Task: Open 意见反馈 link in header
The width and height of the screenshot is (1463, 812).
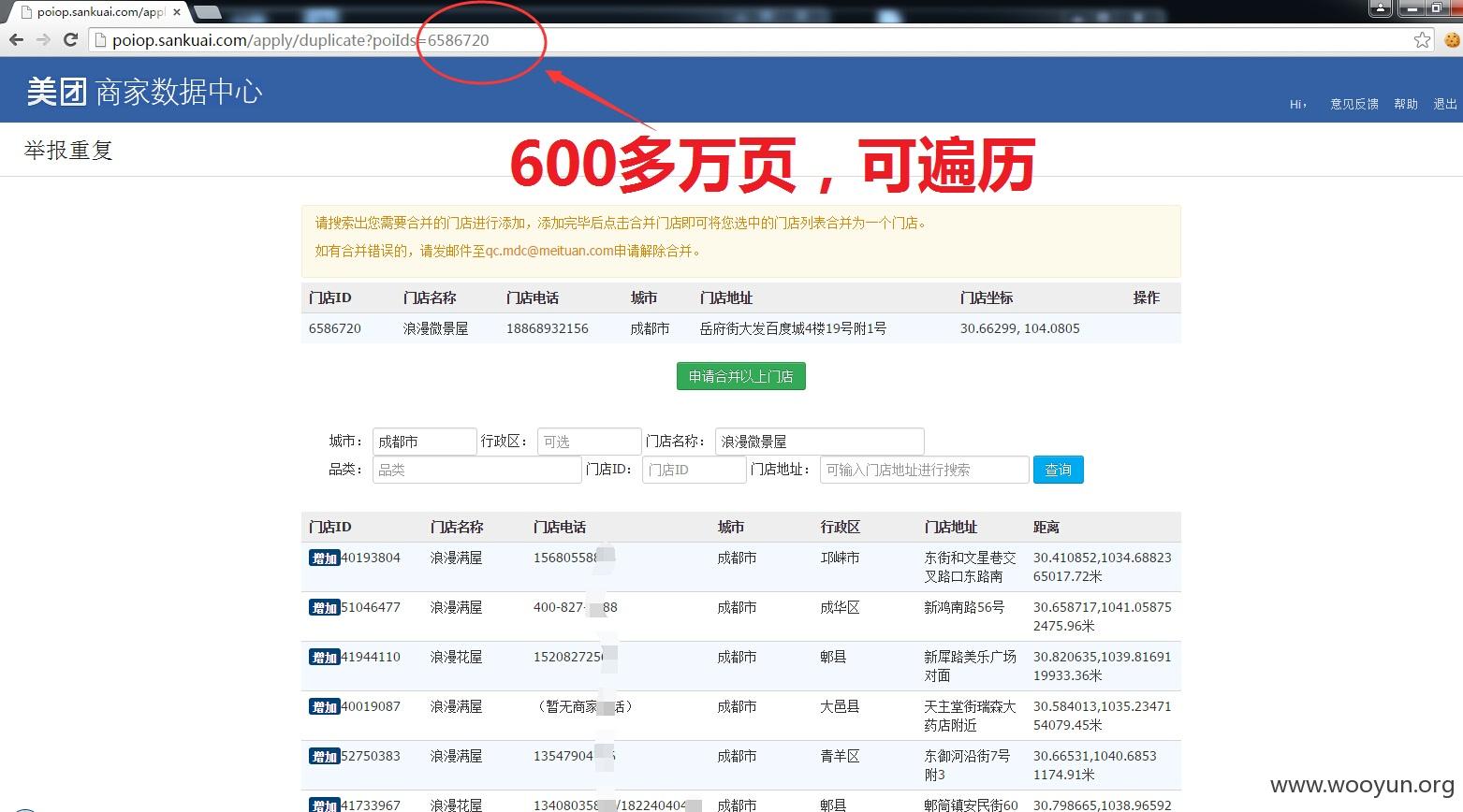Action: (x=1354, y=104)
